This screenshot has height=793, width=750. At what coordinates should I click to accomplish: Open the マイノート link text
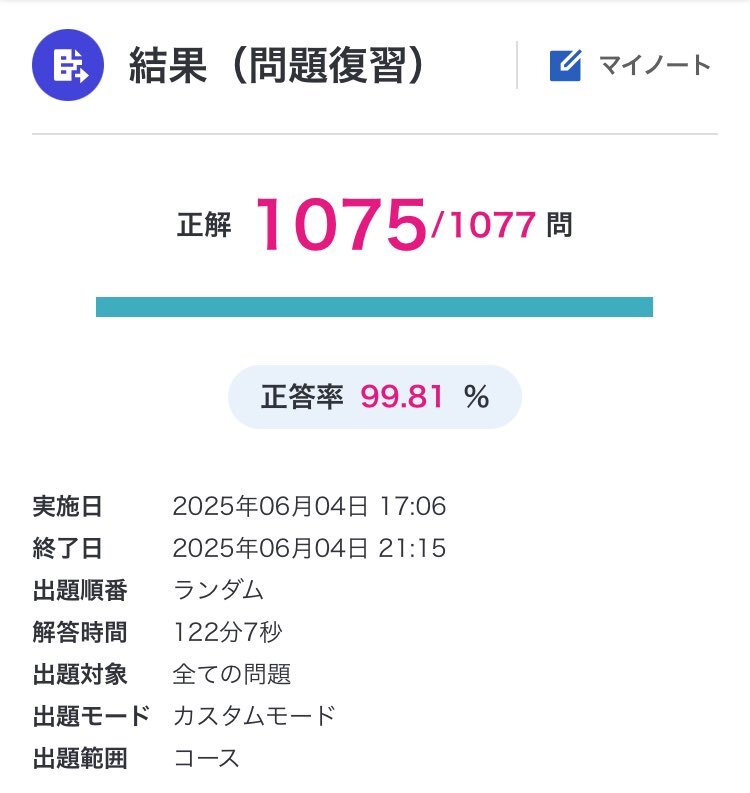click(x=655, y=65)
